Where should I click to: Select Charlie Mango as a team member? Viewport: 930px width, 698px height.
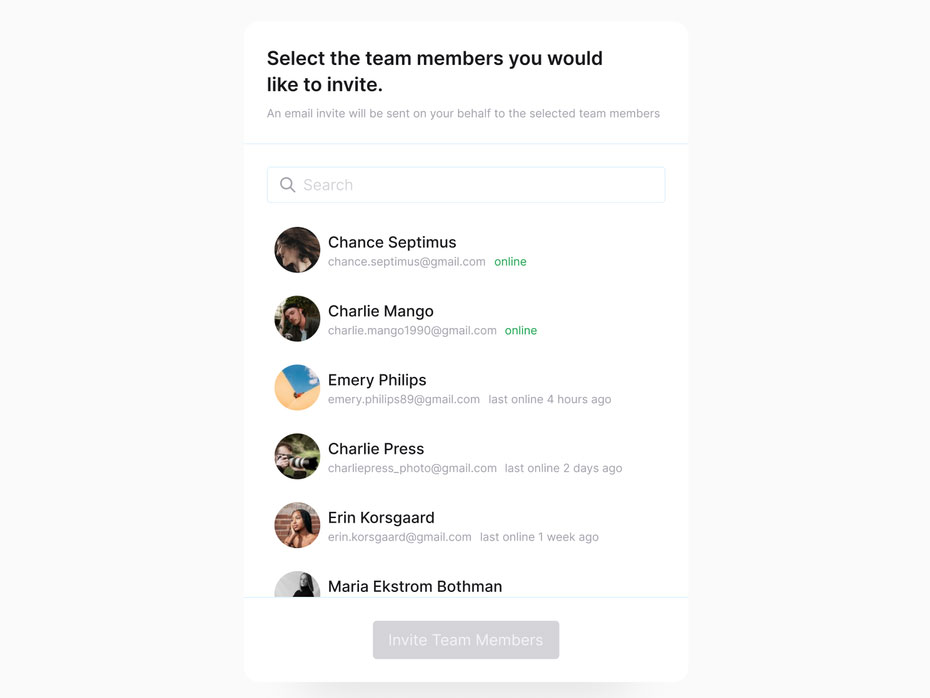[x=380, y=311]
